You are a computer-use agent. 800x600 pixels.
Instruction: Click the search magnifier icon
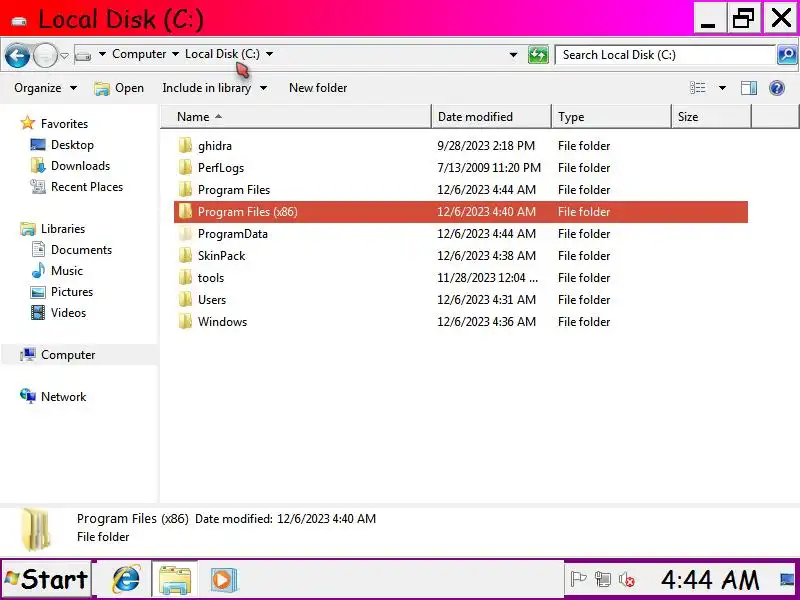point(787,55)
